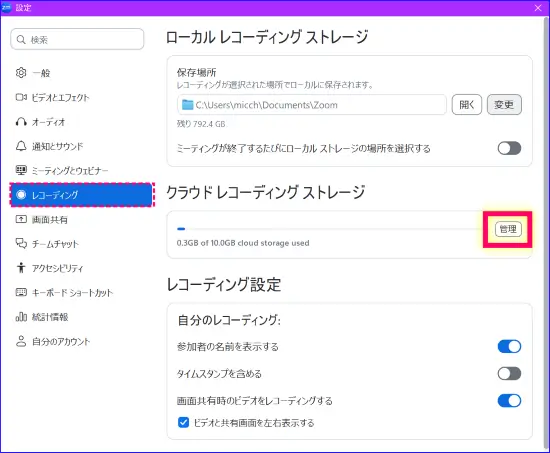
Task: Disable 参加者の名前を表示する toggle
Action: coord(509,346)
